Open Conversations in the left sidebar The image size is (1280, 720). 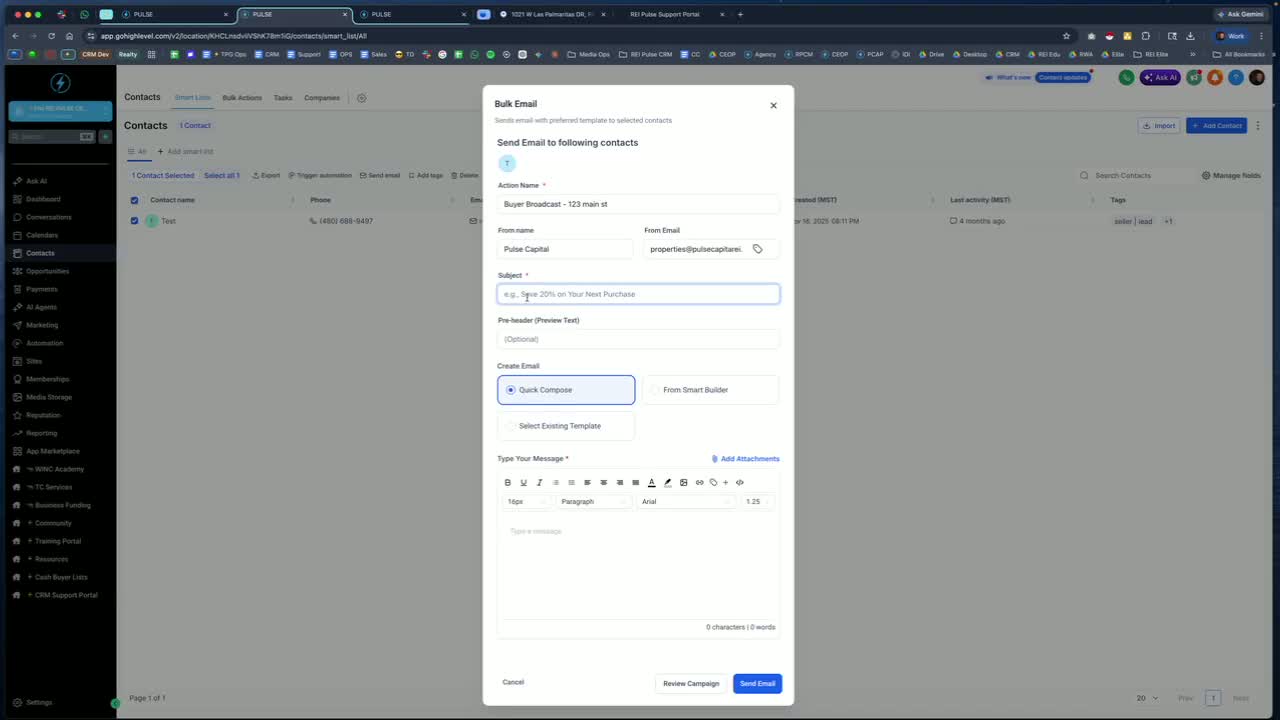coord(48,217)
